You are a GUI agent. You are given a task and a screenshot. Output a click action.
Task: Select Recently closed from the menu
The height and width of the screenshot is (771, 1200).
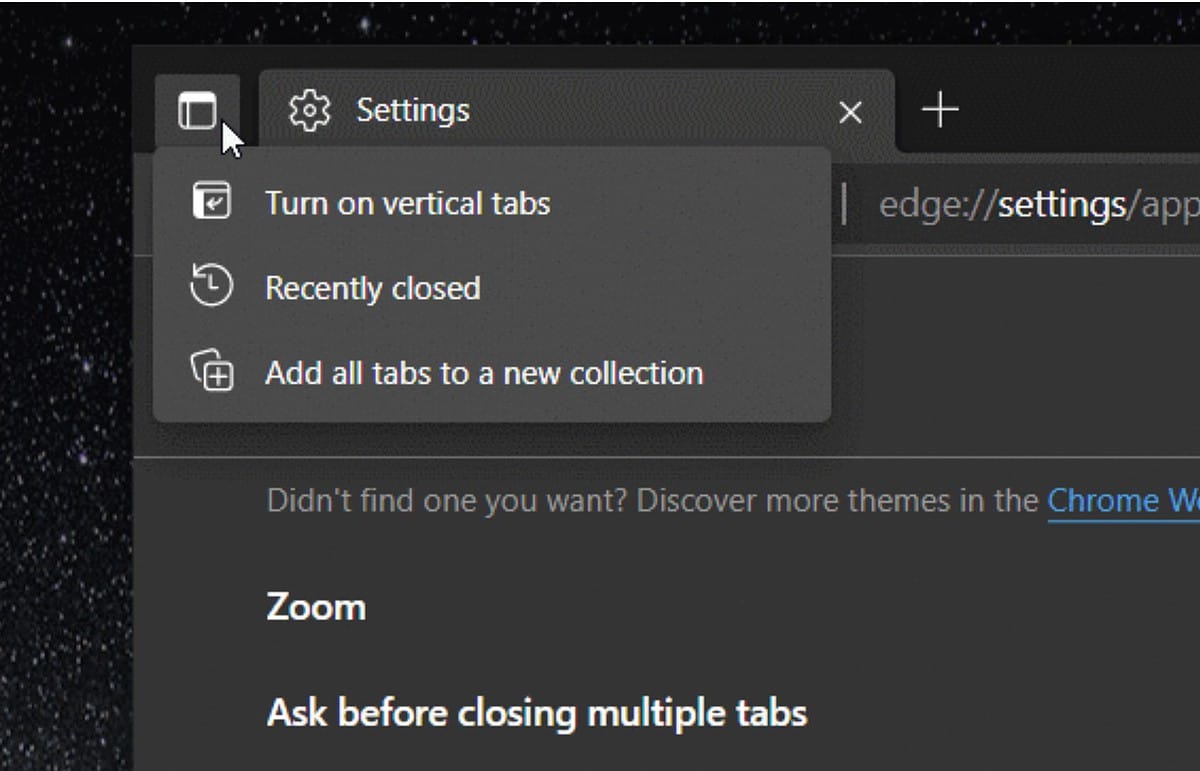(x=372, y=287)
